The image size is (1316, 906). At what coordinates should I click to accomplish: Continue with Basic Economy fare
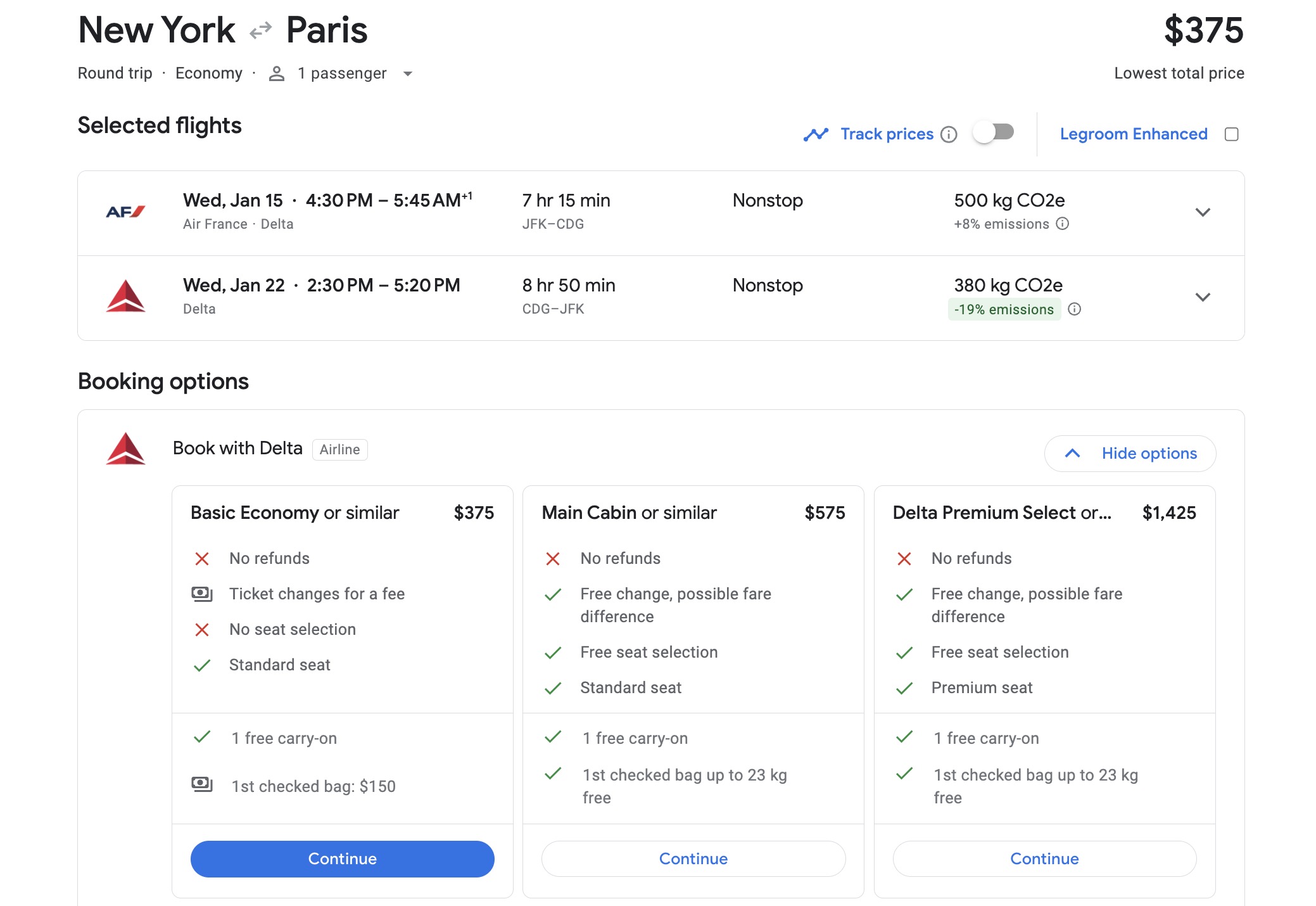coord(342,858)
